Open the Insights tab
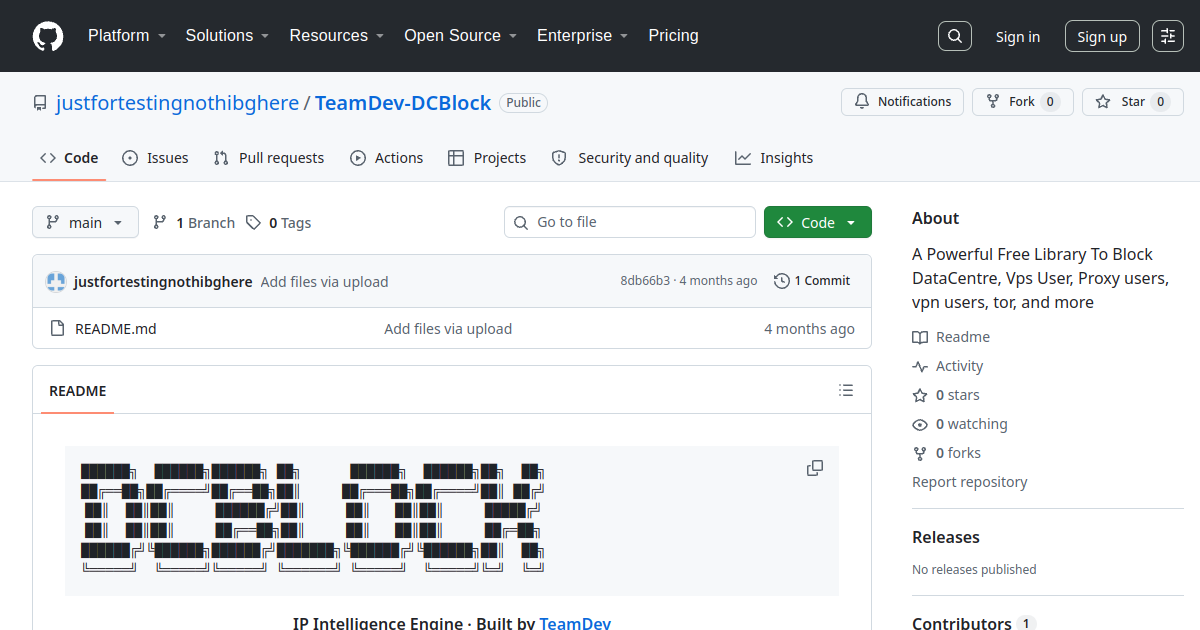Viewport: 1200px width, 630px height. coord(774,158)
